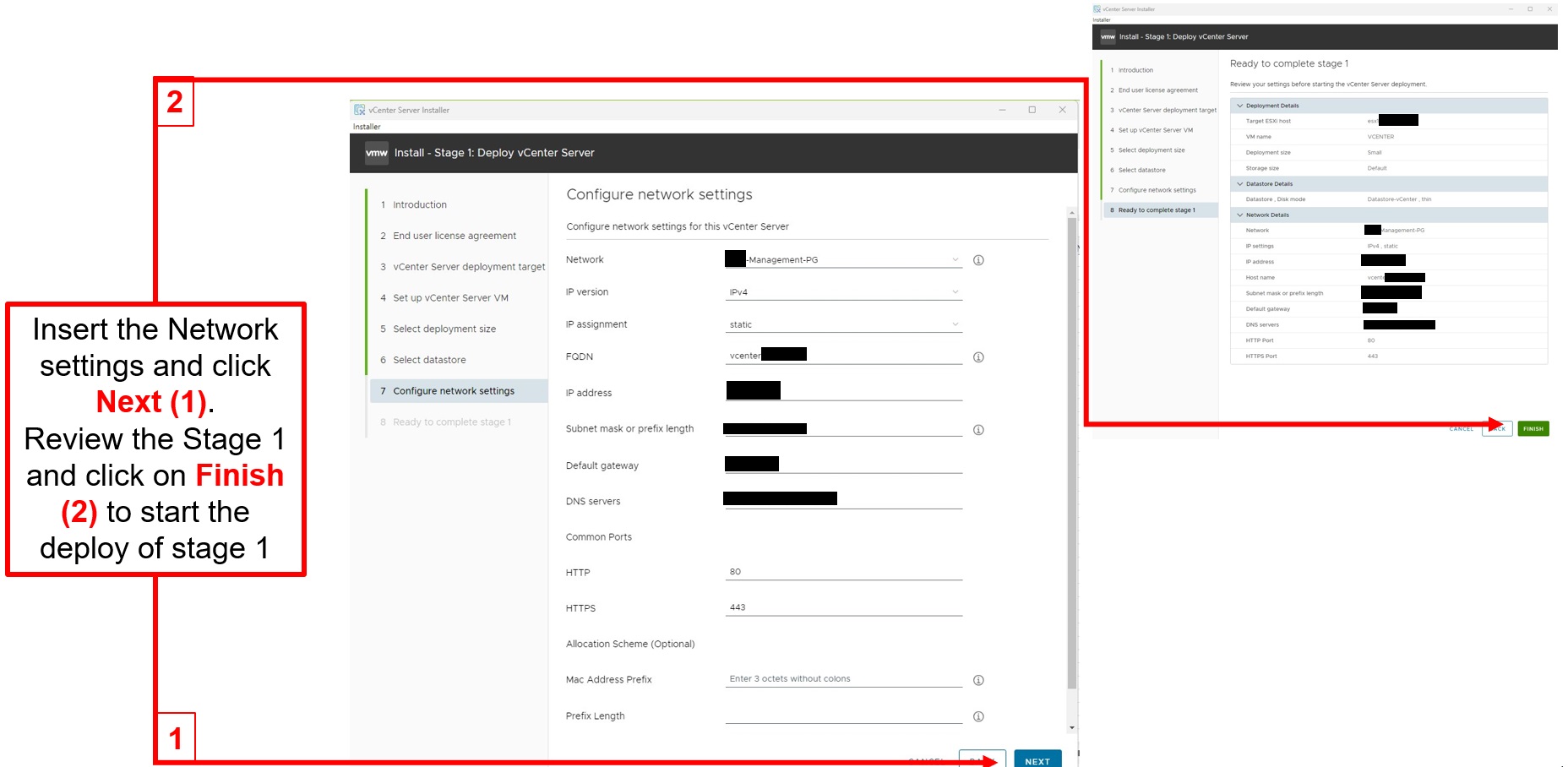Open Installer menu in Configure network window

[367, 127]
